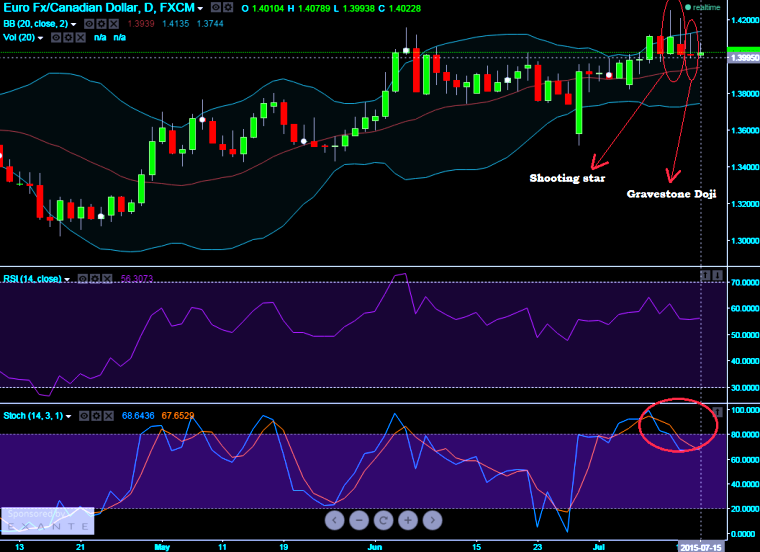Open Vol (20) settings gear
Viewport: 760px width, 552px height.
pos(68,38)
